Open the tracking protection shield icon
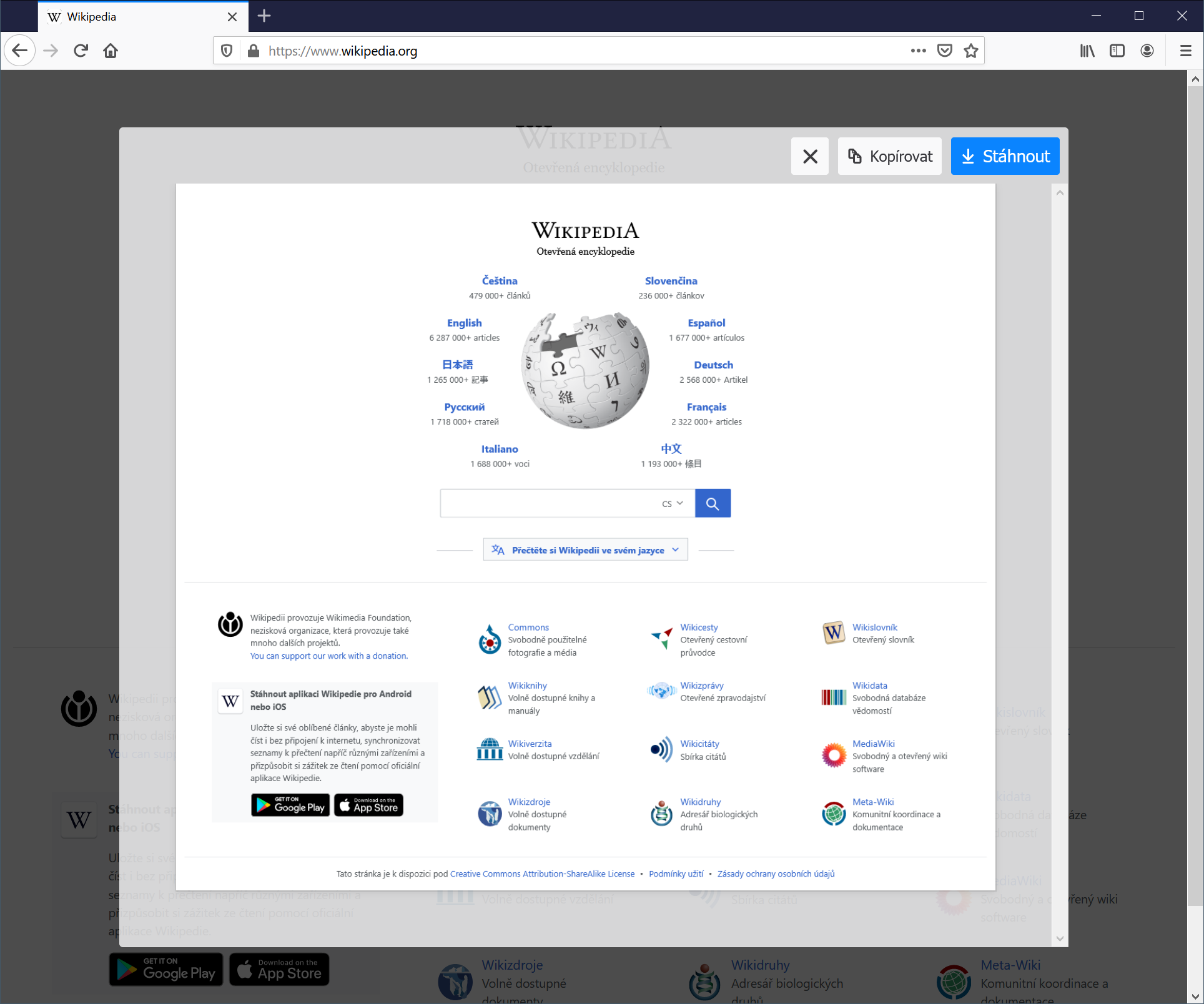 tap(227, 51)
